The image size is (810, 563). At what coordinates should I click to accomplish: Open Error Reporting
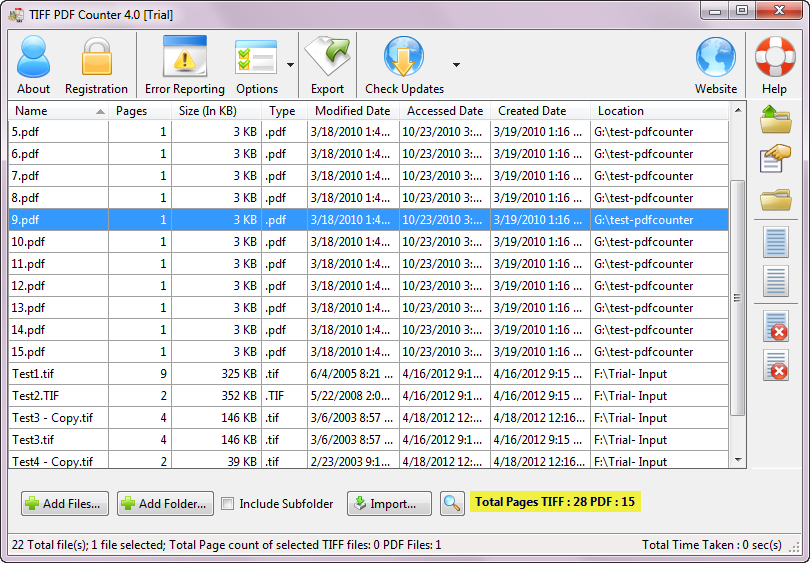(184, 65)
